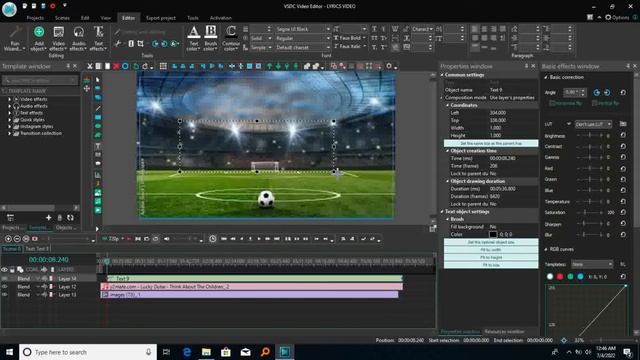Open the View ribbon tab
This screenshot has width=640, height=360.
click(x=106, y=18)
